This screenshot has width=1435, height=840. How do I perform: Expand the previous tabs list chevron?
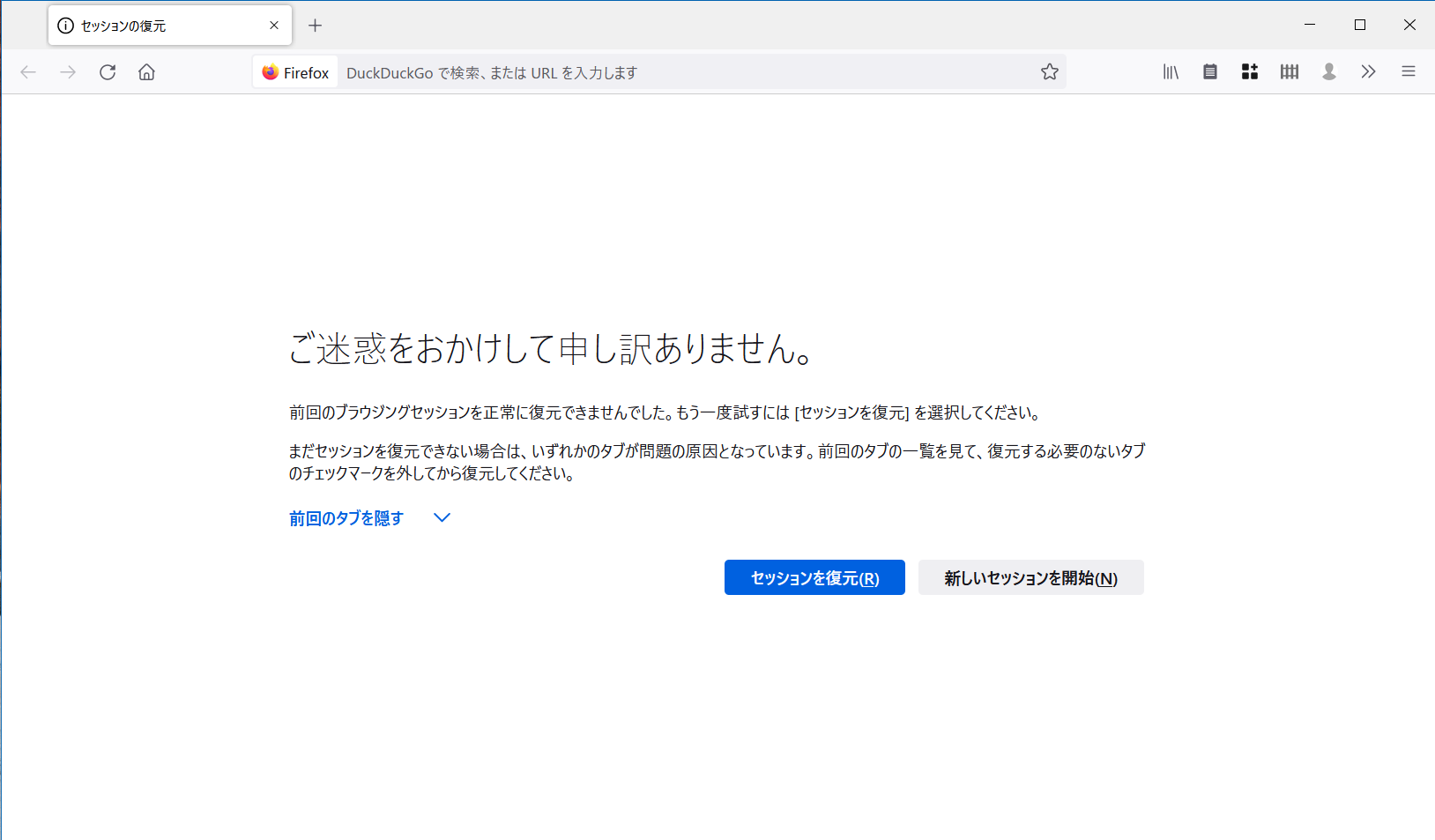[x=441, y=517]
